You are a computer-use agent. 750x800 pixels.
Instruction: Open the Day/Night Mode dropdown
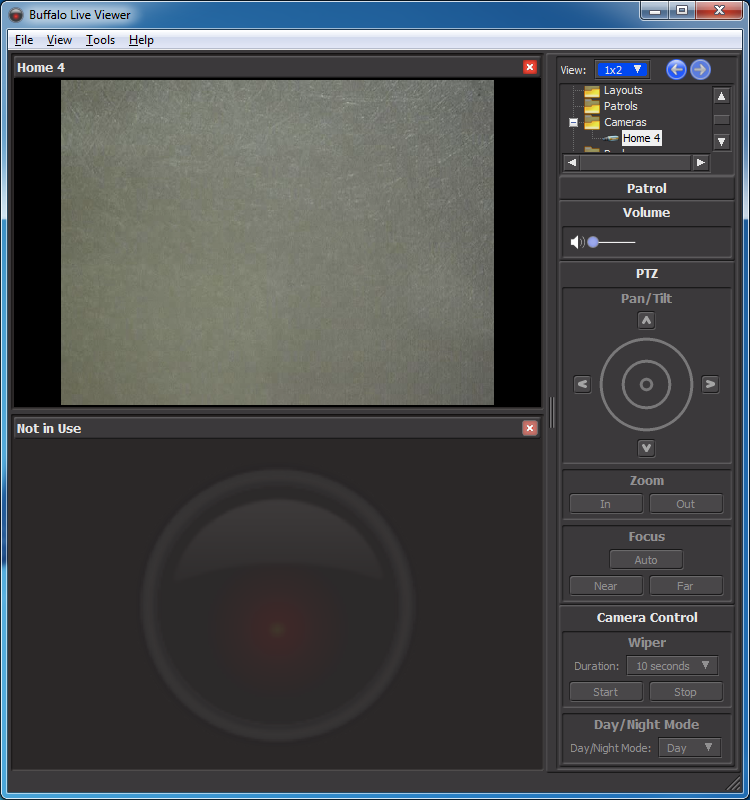tap(689, 748)
